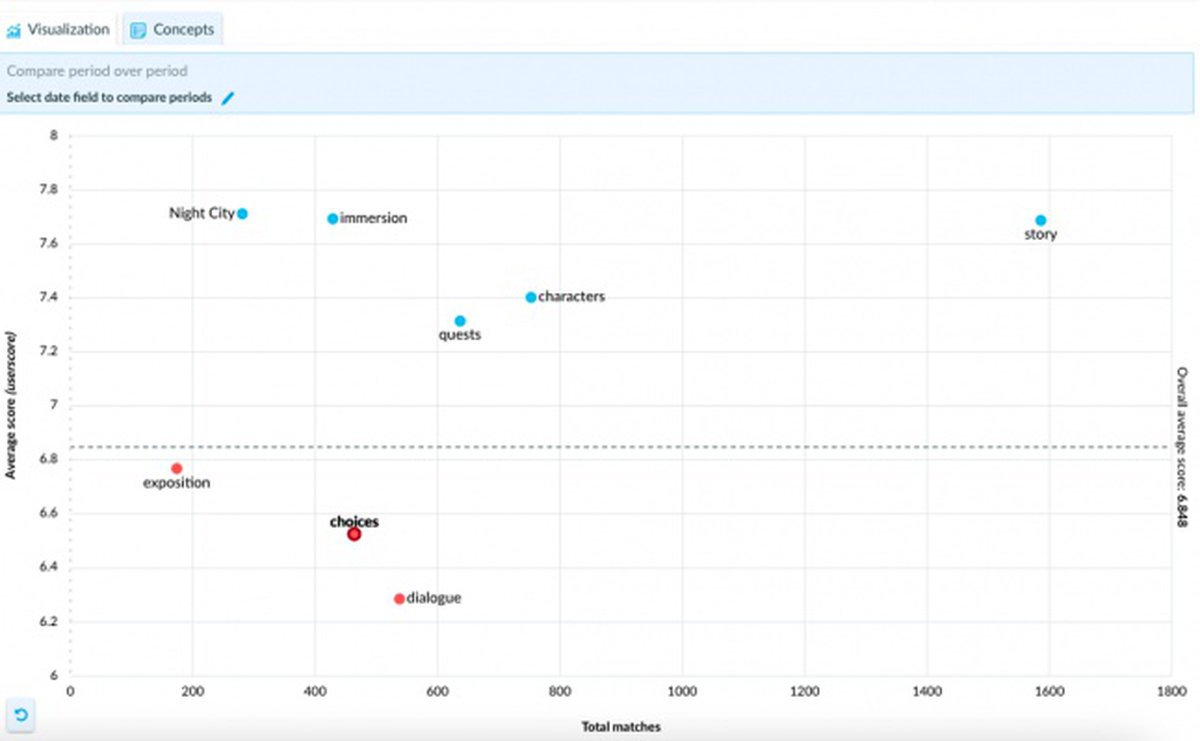1200x741 pixels.
Task: Select the story data point
Action: (x=1040, y=220)
